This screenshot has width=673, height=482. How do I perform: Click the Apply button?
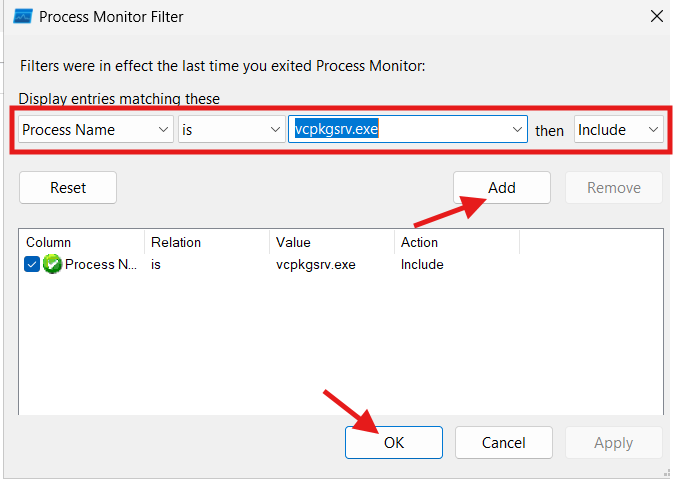pyautogui.click(x=614, y=443)
